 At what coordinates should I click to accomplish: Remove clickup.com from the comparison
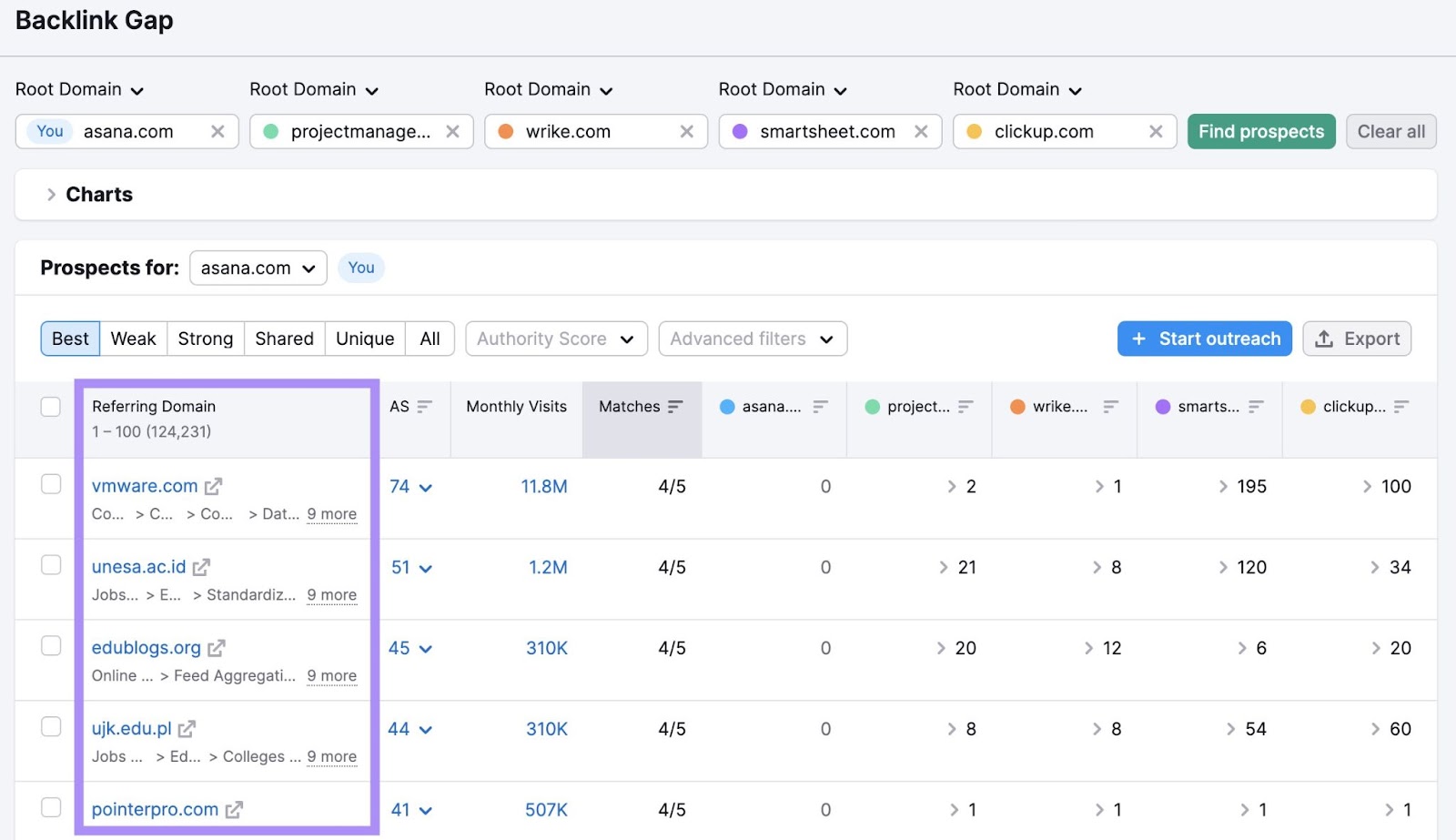[1156, 131]
